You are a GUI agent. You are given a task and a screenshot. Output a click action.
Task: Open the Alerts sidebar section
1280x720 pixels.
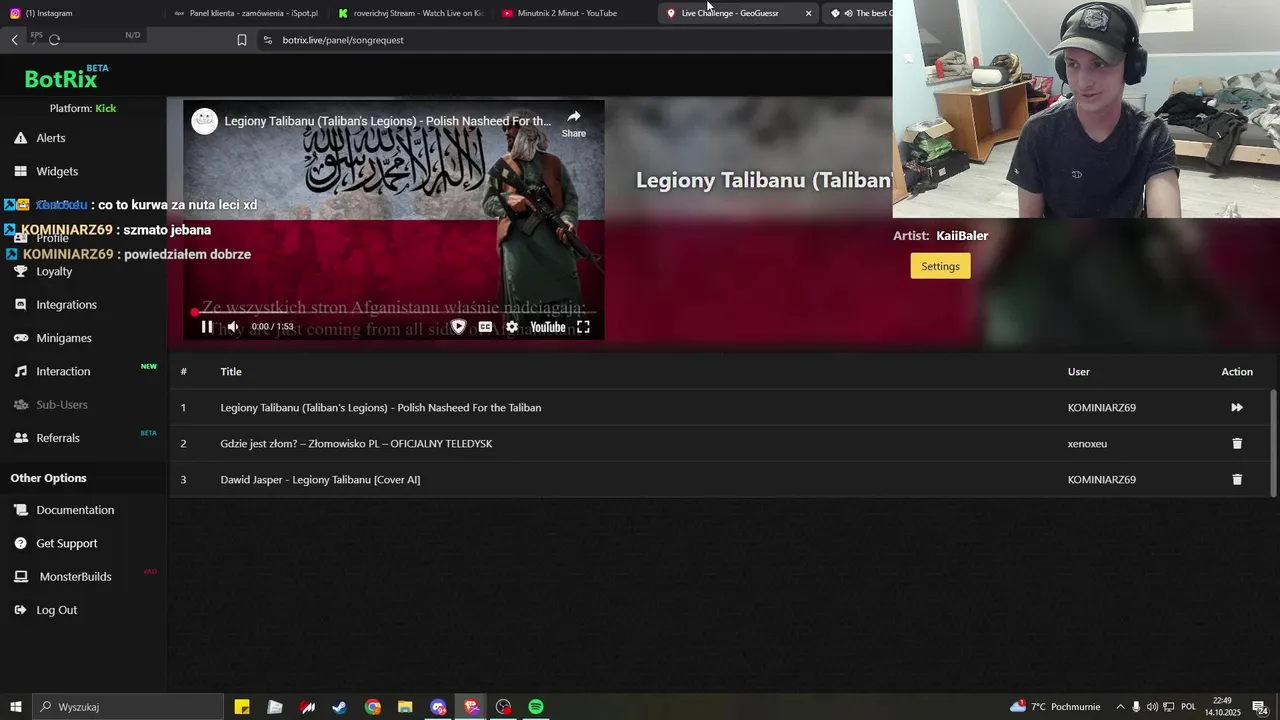click(50, 138)
